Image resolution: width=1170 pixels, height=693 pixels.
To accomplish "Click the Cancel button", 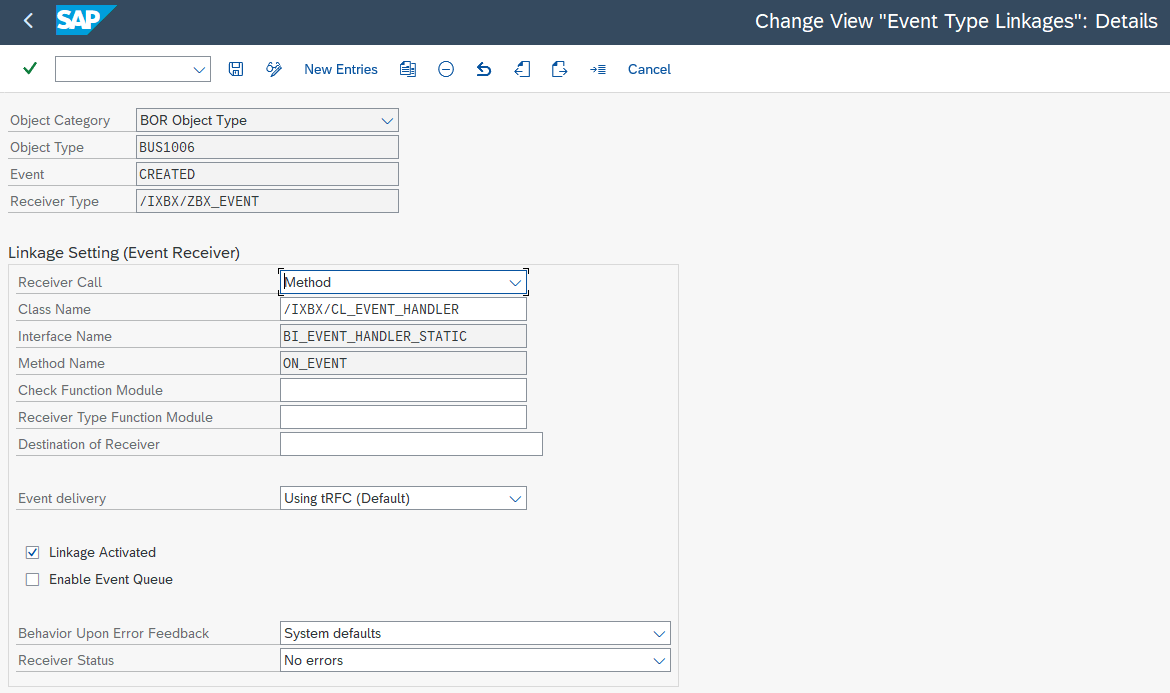I will pos(649,69).
